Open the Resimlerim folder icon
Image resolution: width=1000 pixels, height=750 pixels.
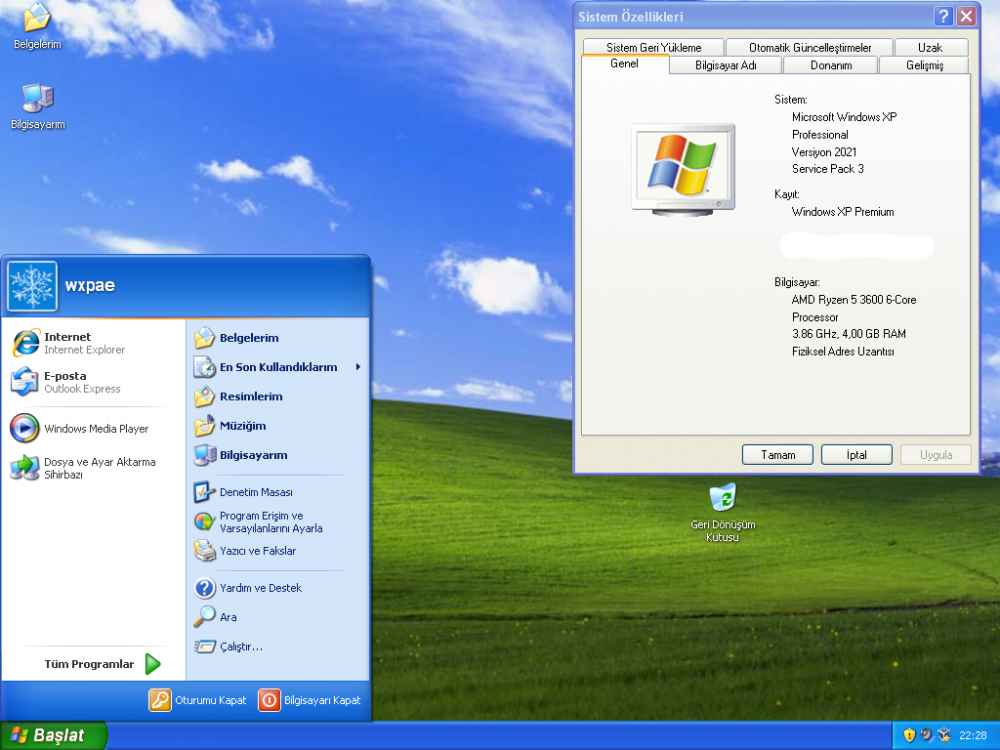coord(205,397)
